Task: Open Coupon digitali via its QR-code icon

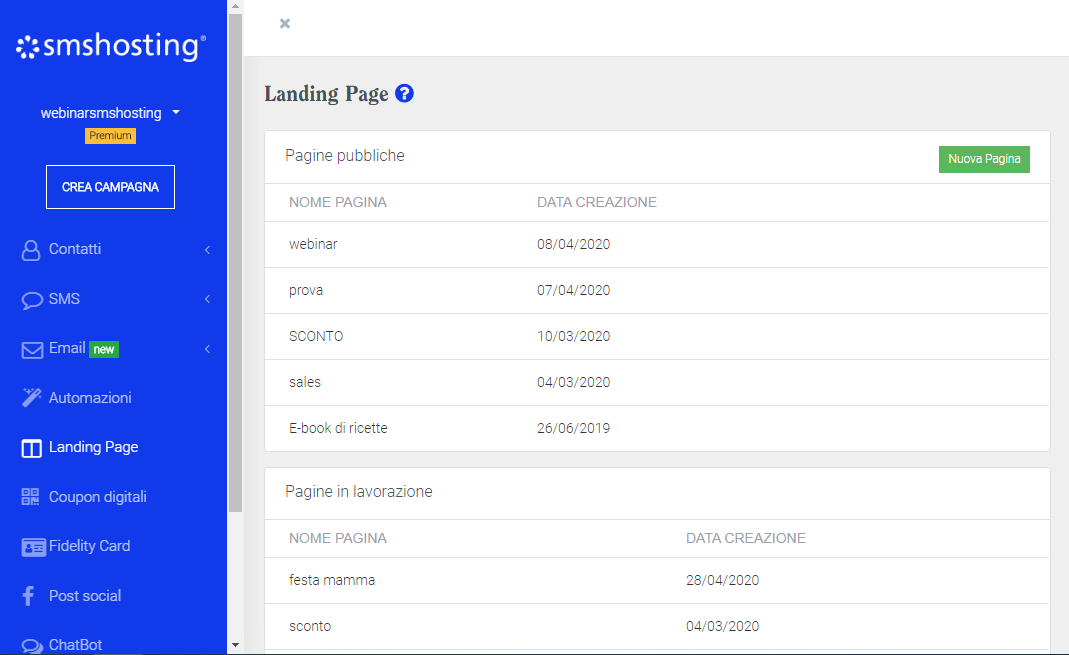Action: click(29, 496)
